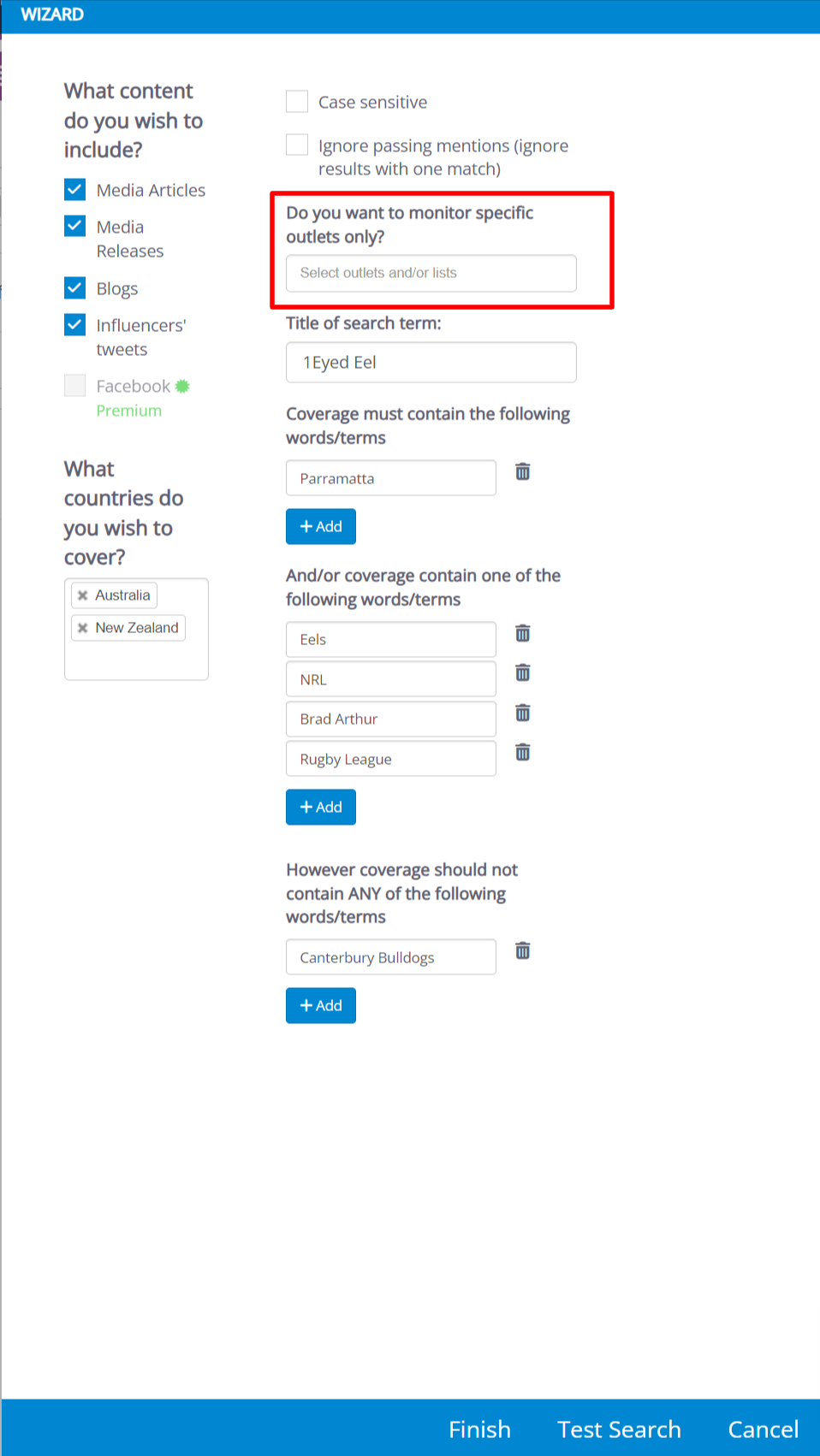Remove Rugby League term with trash icon
This screenshot has width=820, height=1456.
point(522,753)
